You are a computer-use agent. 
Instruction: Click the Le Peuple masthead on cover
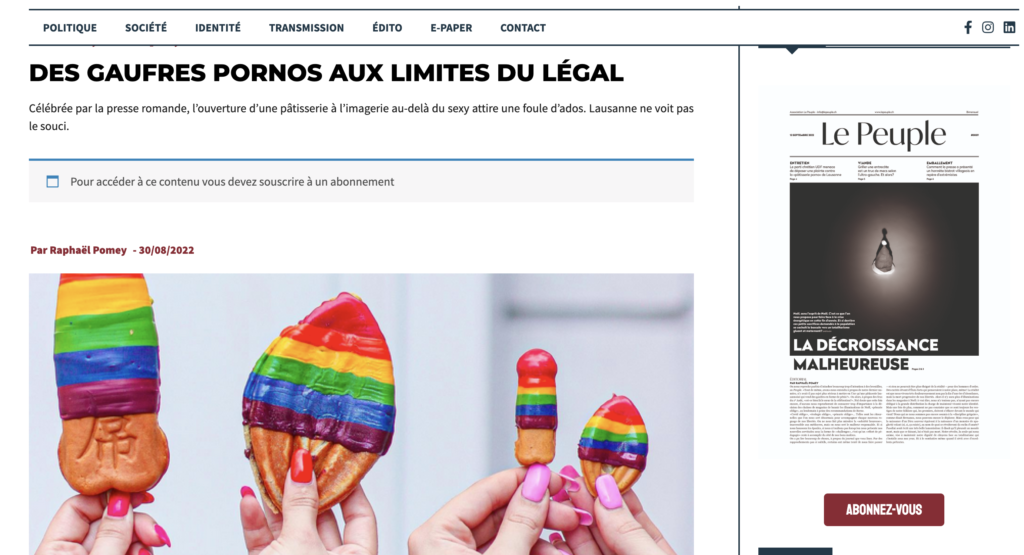pyautogui.click(x=883, y=135)
